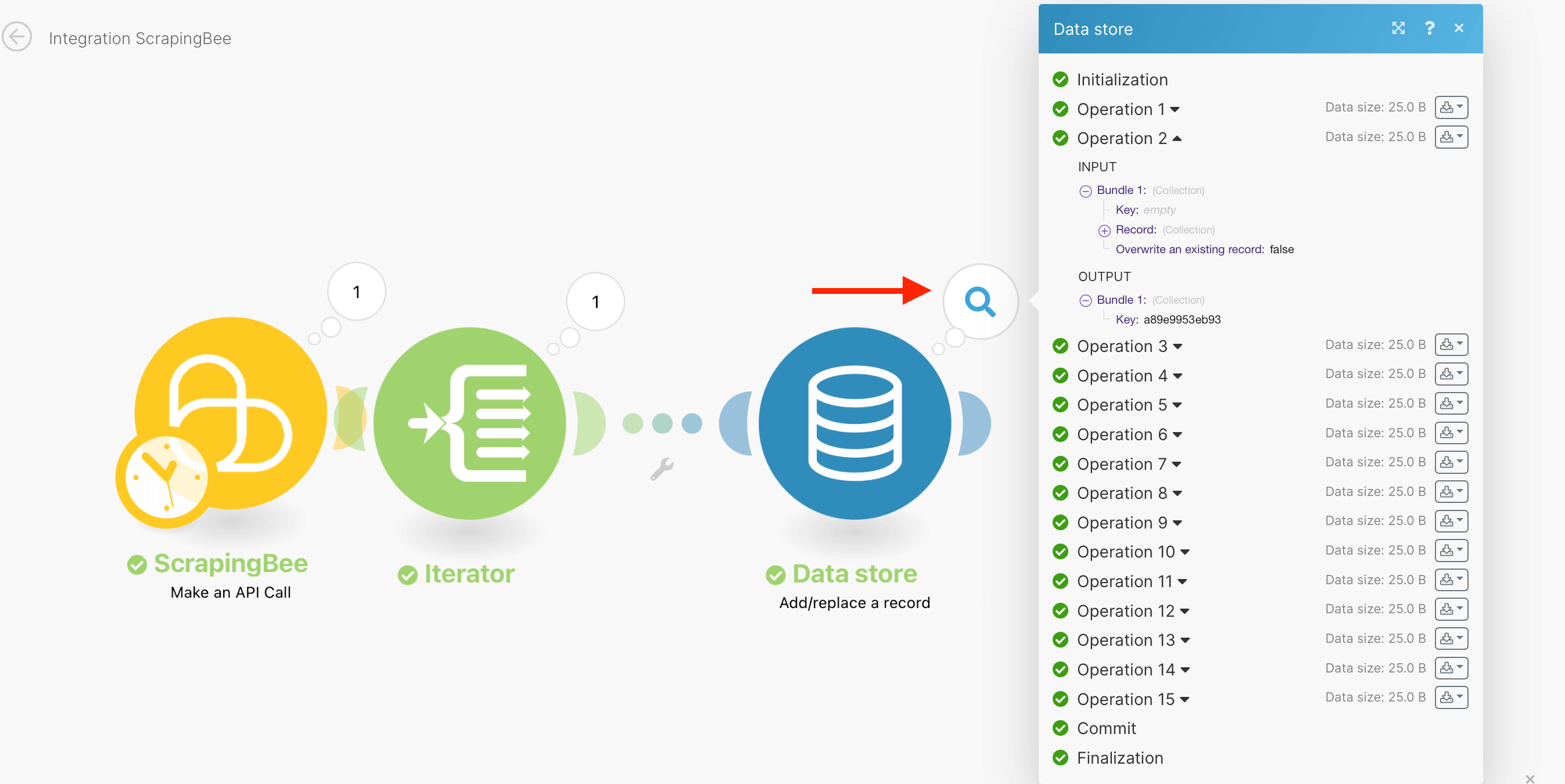Click the Iterator module icon
Screen dimensions: 1565x784
[x=469, y=423]
